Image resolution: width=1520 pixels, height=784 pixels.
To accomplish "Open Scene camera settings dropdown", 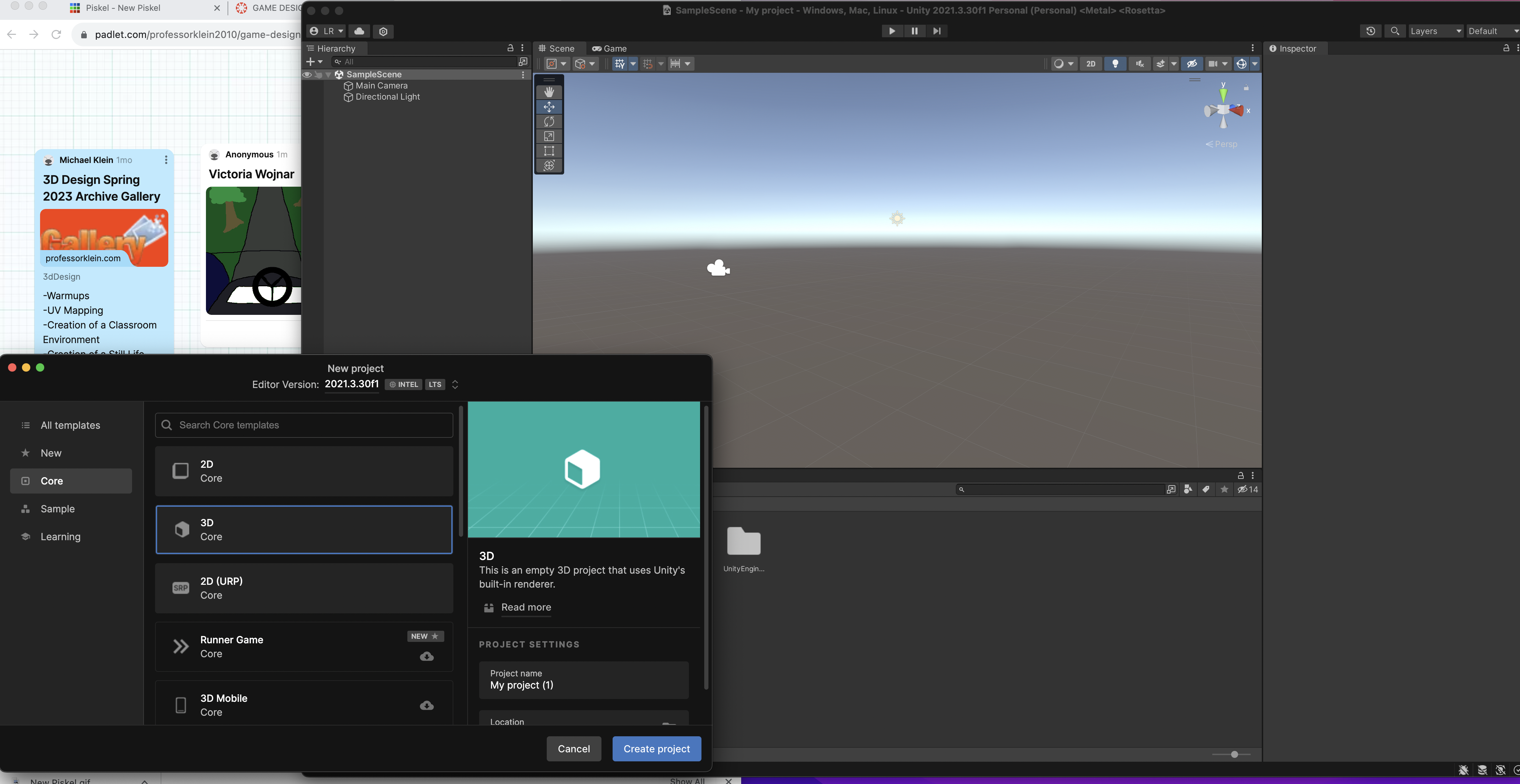I will [1218, 64].
